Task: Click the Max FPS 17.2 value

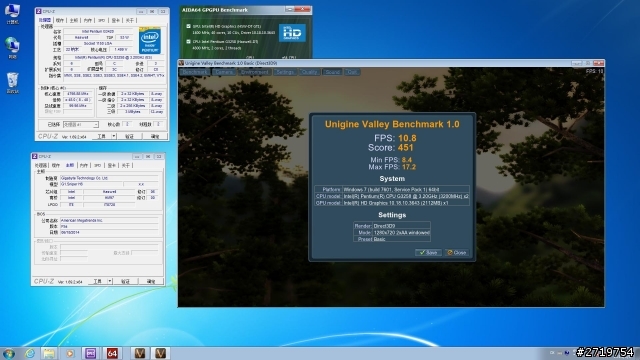Action: click(409, 167)
